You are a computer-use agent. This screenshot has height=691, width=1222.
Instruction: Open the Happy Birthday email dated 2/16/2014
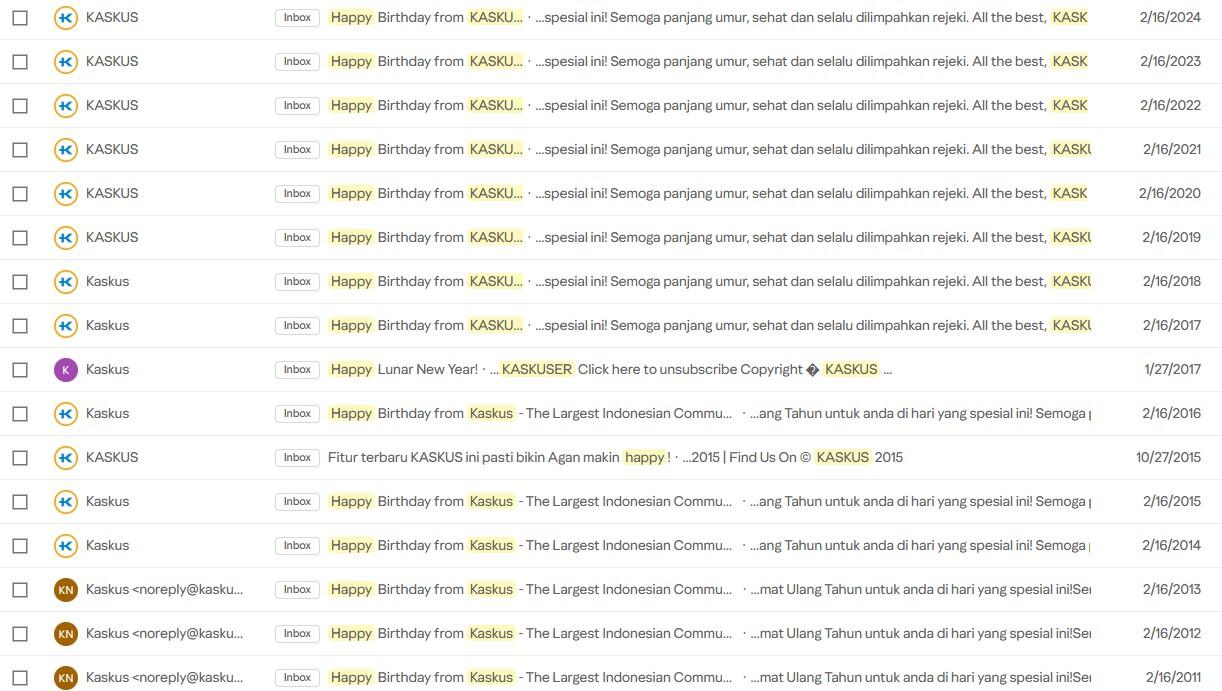(530, 545)
